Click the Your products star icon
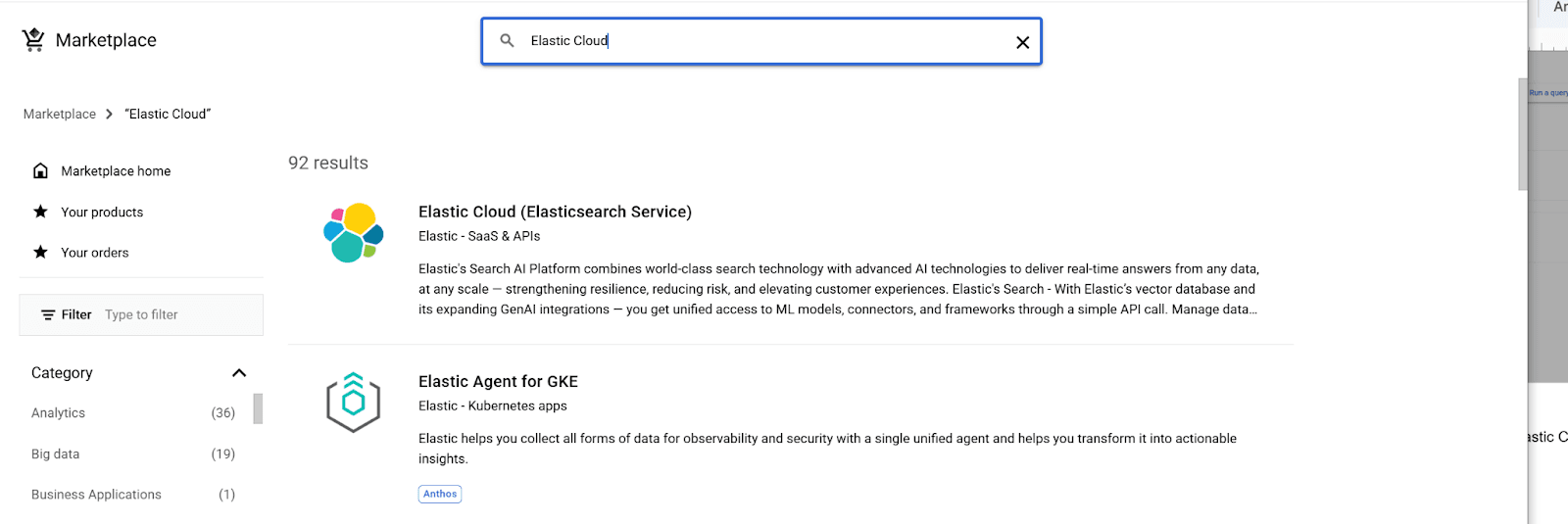Viewport: 1568px width, 524px height. click(40, 212)
